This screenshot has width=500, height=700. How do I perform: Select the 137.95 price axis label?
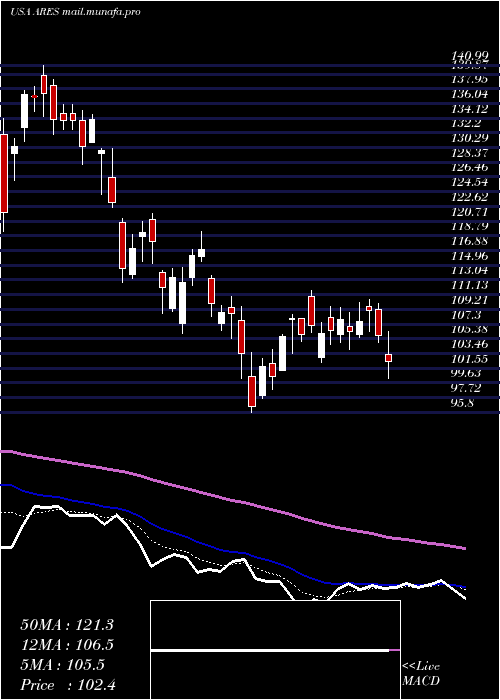coord(470,79)
